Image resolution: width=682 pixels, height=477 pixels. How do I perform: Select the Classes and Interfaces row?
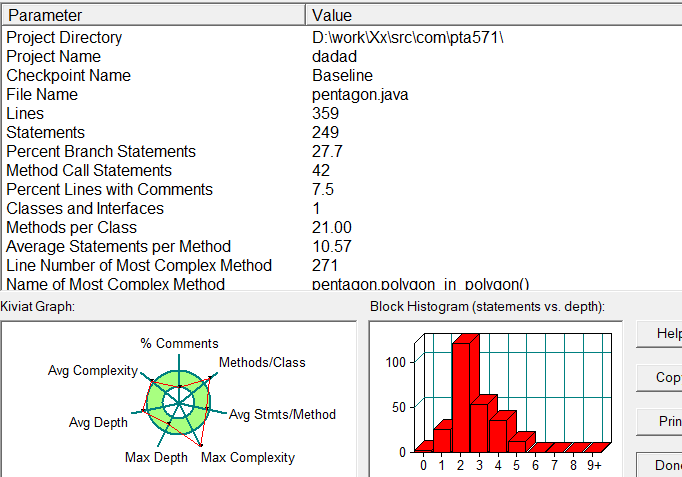(85, 209)
